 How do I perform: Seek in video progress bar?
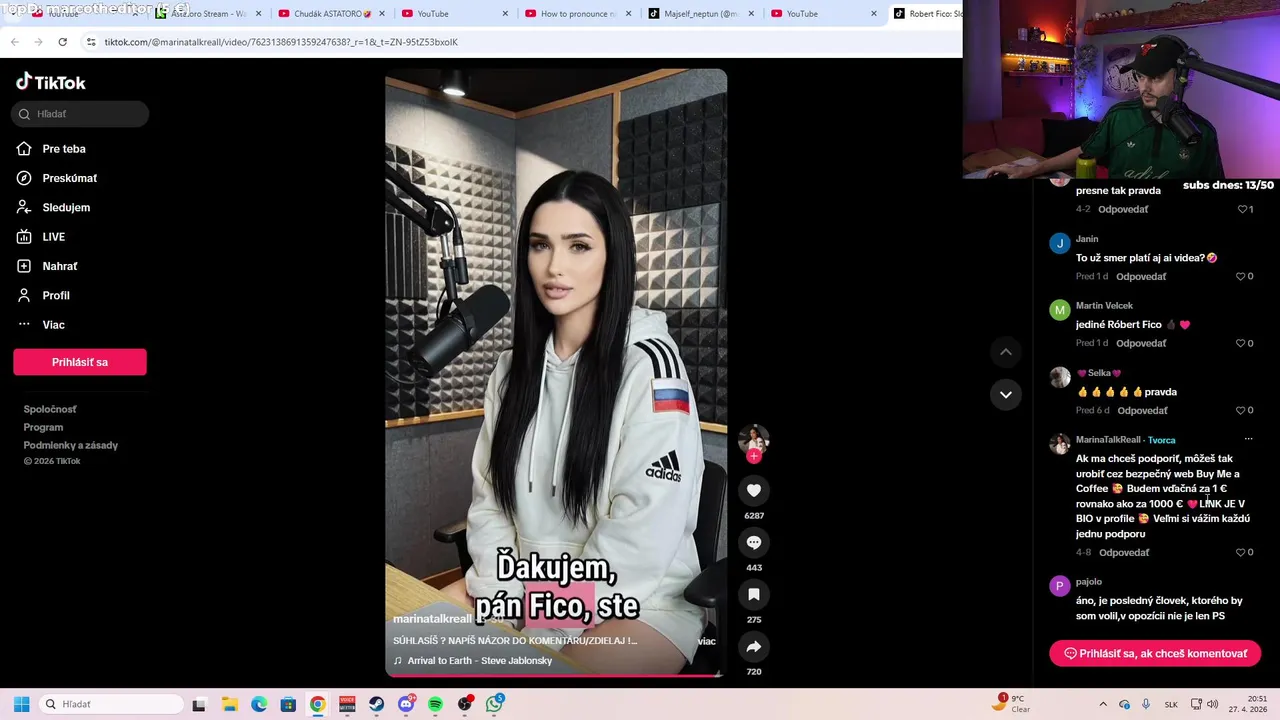pyautogui.click(x=556, y=675)
